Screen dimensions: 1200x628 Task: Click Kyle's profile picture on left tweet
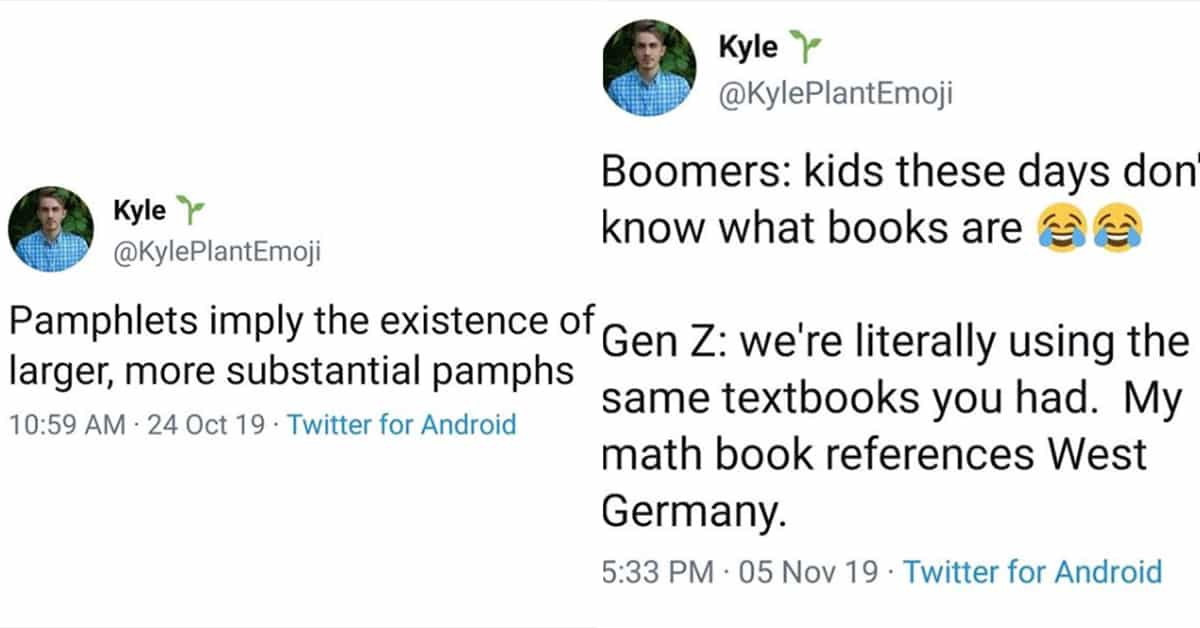[x=50, y=229]
